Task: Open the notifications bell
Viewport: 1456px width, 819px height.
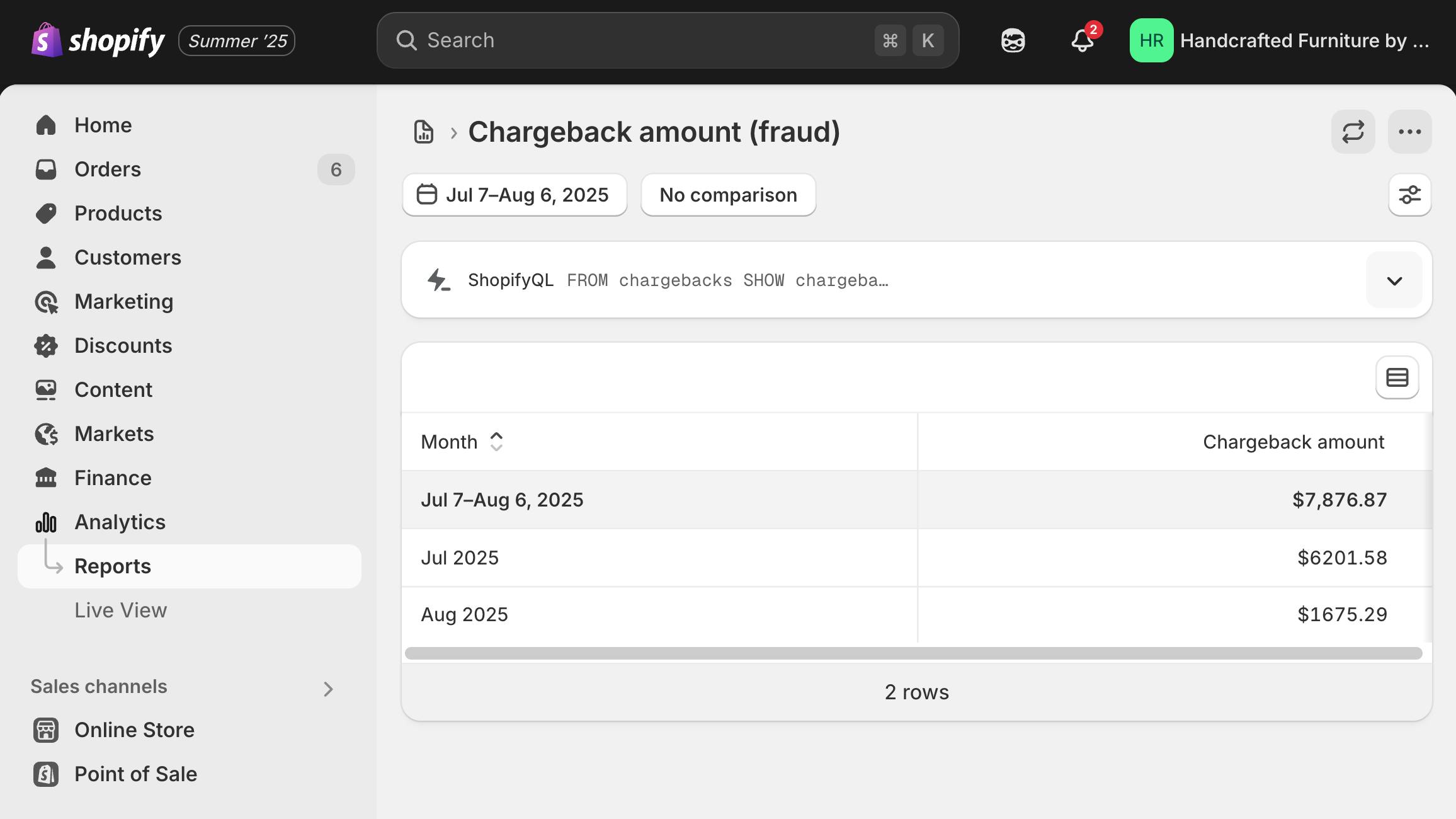Action: tap(1082, 41)
